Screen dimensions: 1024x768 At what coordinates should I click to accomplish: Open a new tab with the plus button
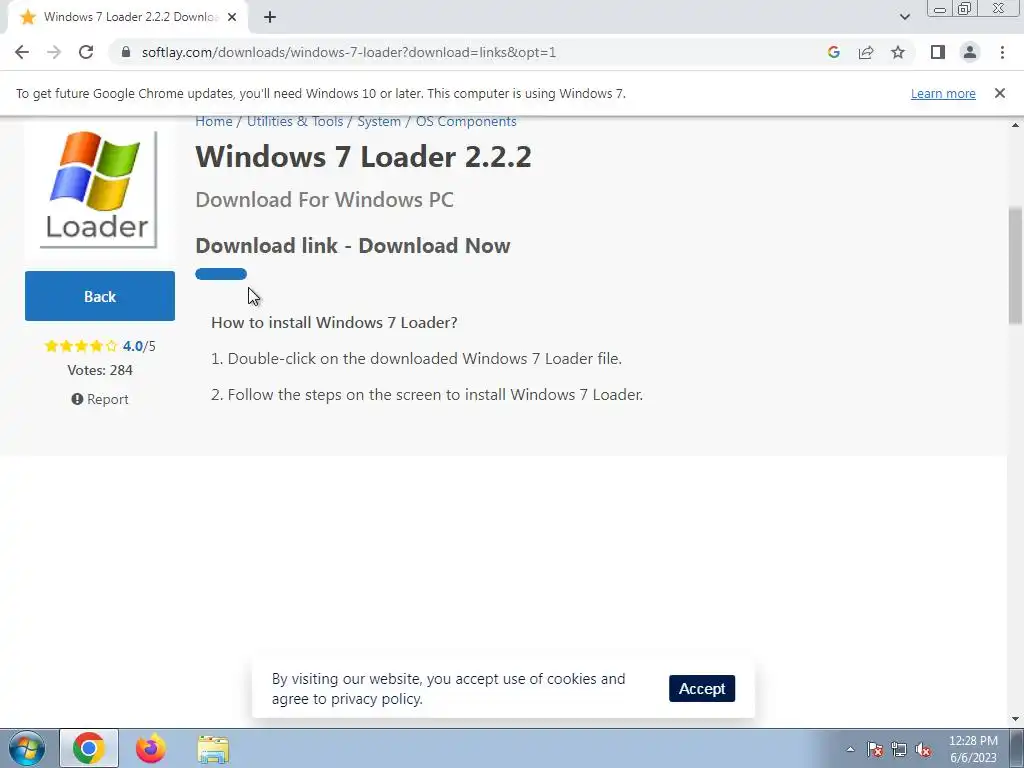pyautogui.click(x=270, y=17)
